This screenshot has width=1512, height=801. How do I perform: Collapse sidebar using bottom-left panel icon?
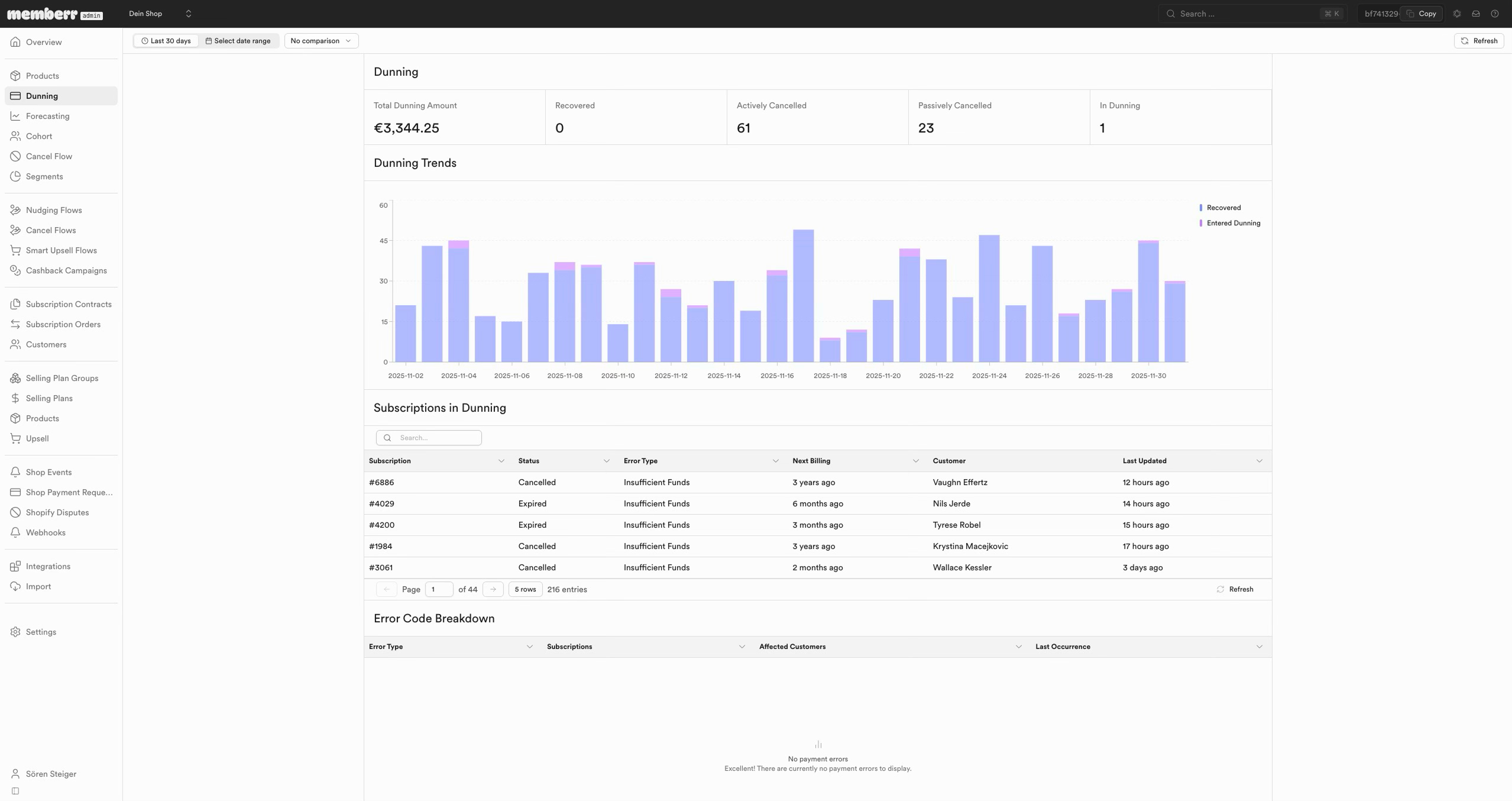click(x=15, y=791)
